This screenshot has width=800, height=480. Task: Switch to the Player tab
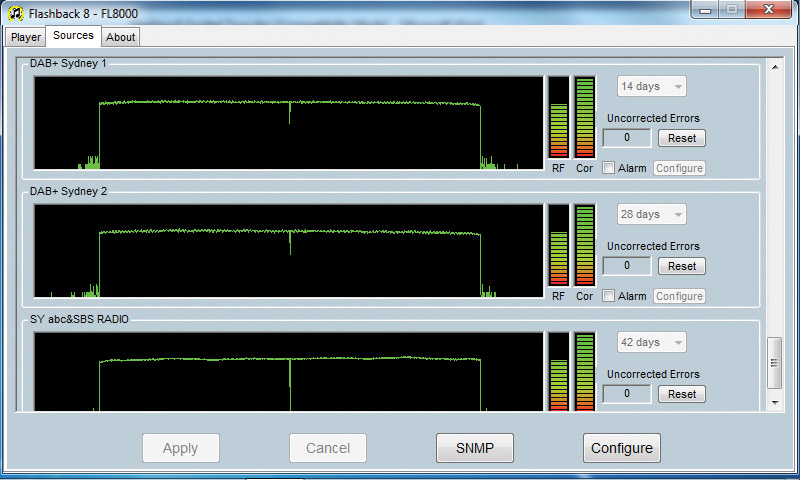click(x=26, y=37)
